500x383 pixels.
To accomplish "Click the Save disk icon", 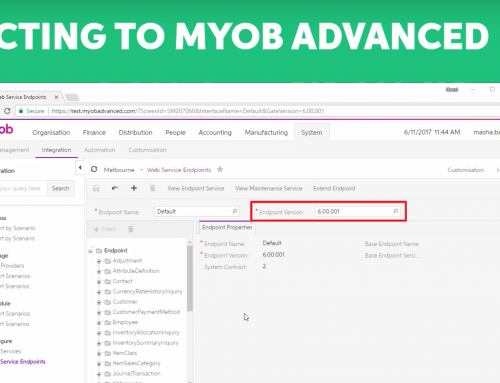I will point(96,188).
